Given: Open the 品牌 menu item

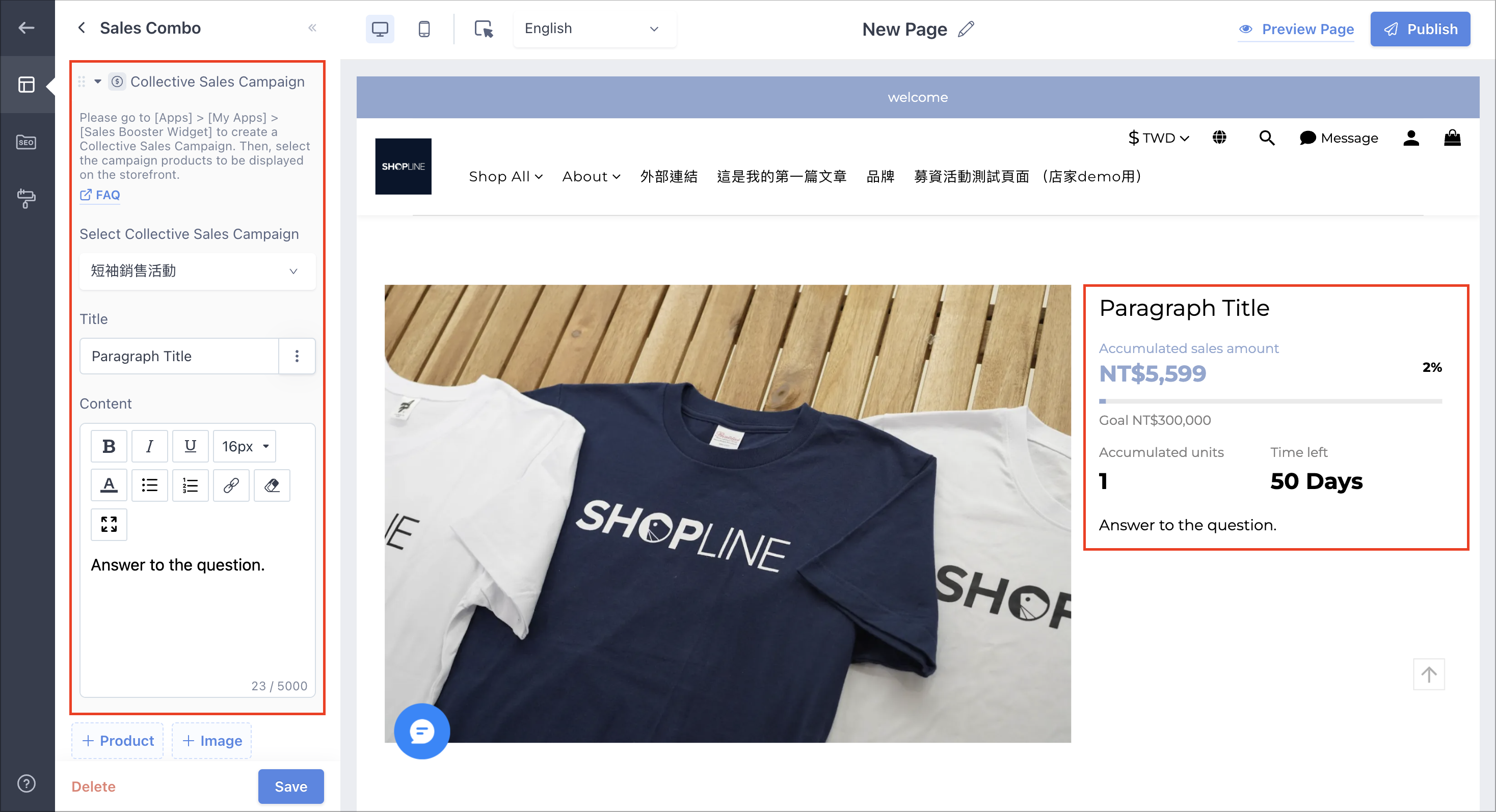Looking at the screenshot, I should [880, 176].
